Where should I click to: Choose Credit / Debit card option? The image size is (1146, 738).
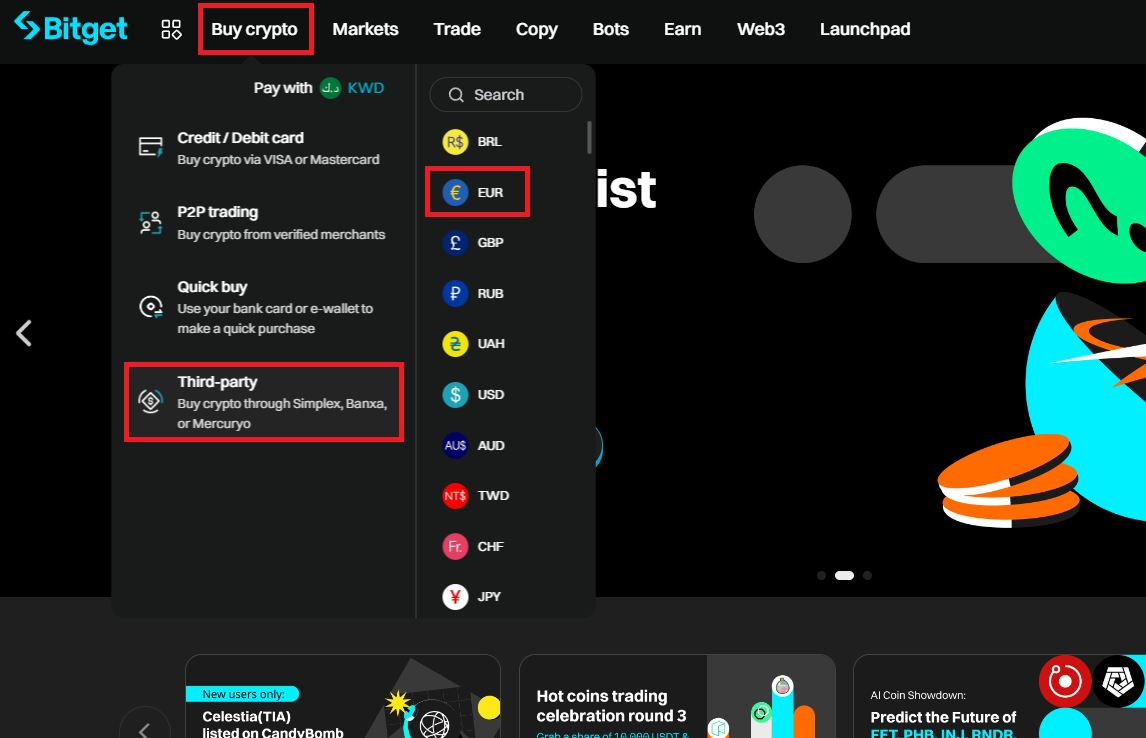pyautogui.click(x=264, y=148)
